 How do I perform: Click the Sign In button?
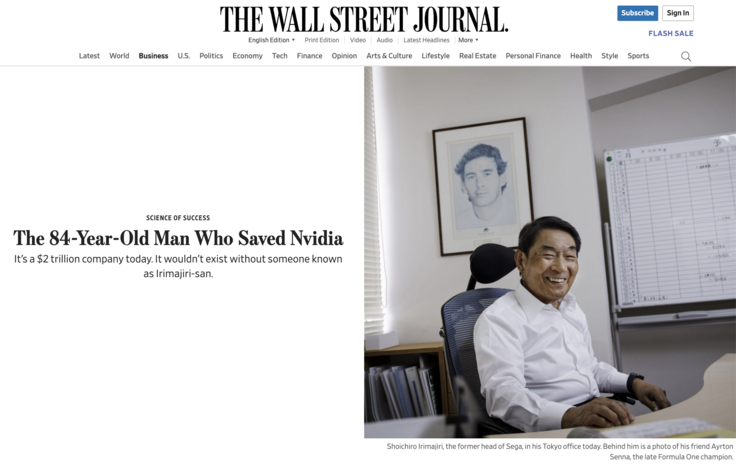coord(678,13)
